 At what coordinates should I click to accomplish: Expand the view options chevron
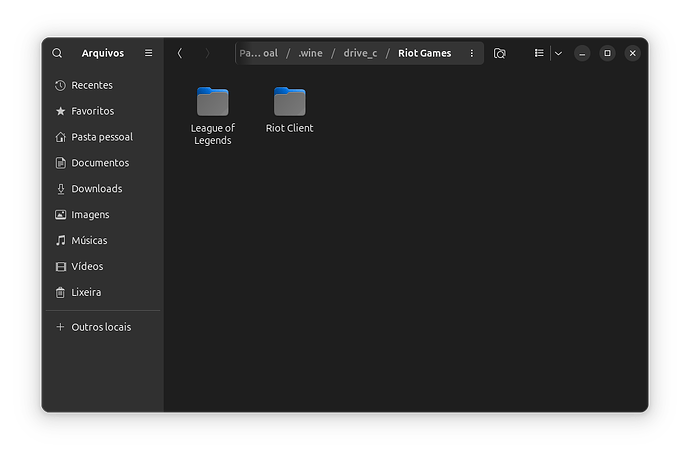tap(558, 53)
